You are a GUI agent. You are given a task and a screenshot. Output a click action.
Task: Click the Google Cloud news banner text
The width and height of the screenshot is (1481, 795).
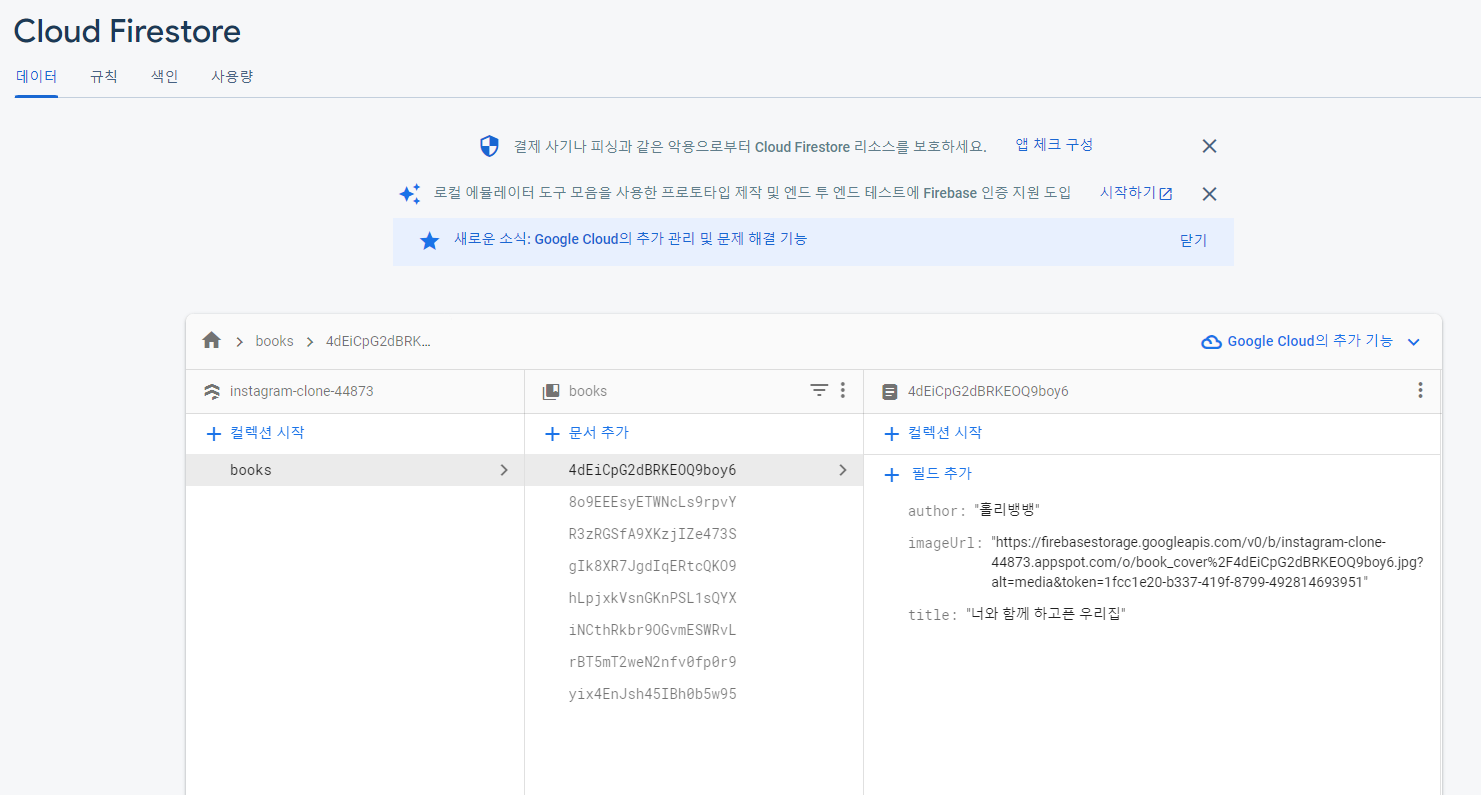[630, 240]
